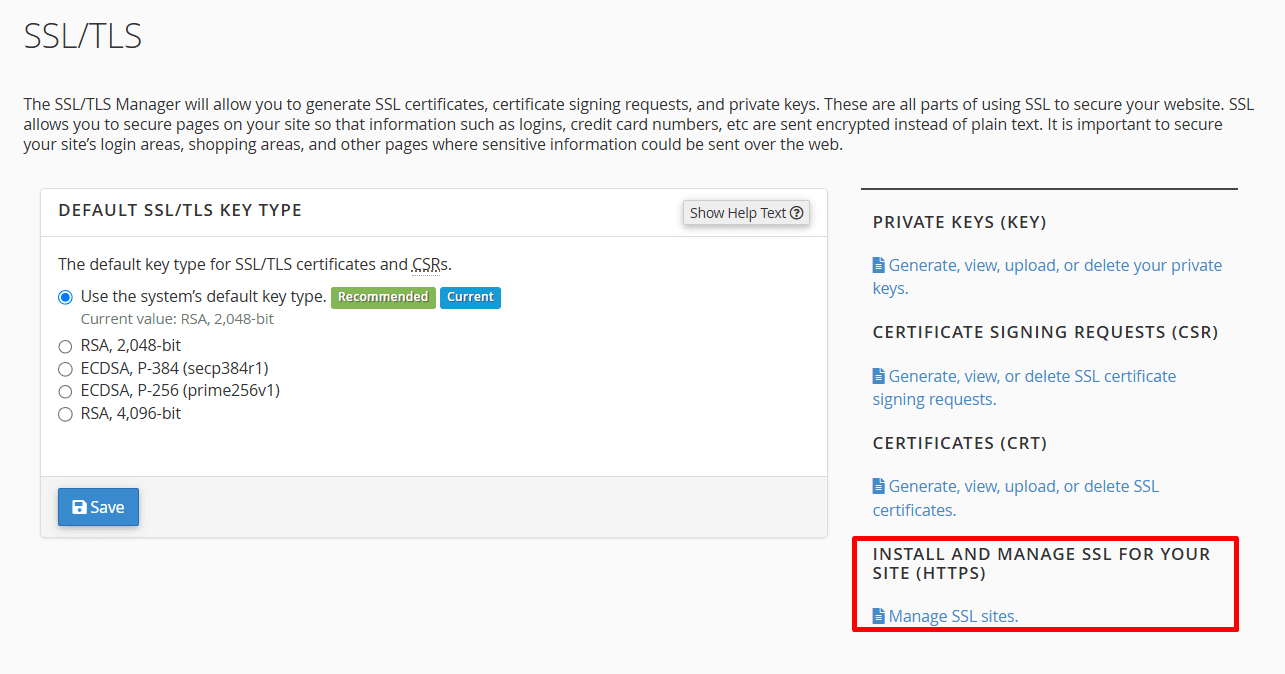Choose ECDSA, P-384 (secp384r1) key type
1285x674 pixels.
66,369
